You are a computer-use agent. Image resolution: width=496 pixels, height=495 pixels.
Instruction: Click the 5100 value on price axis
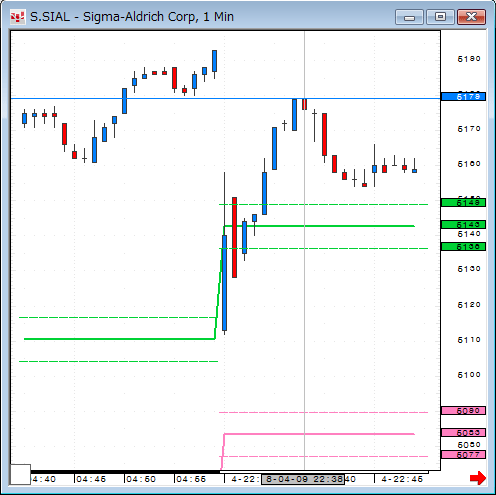pos(469,375)
